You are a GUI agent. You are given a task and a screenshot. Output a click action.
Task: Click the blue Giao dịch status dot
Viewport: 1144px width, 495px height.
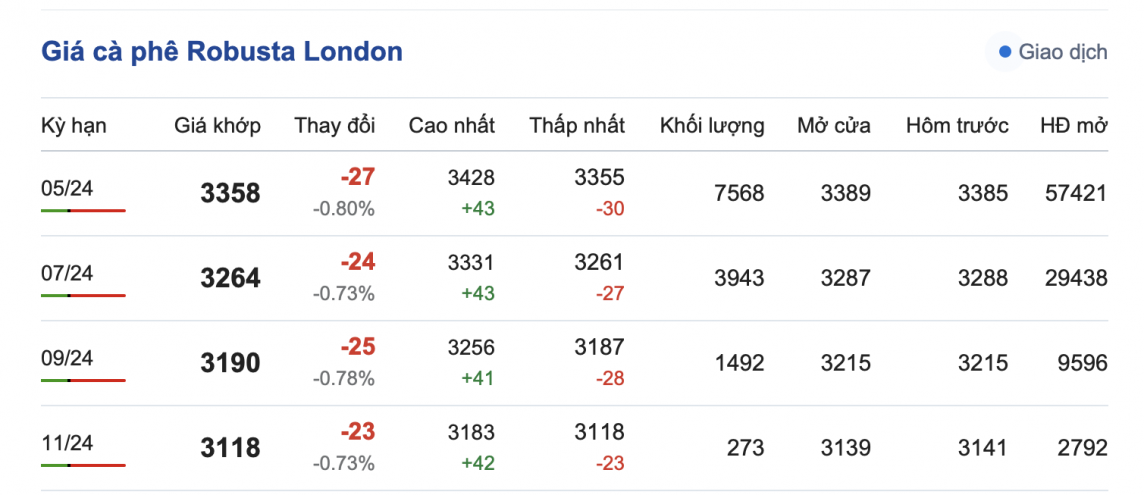[x=1005, y=52]
